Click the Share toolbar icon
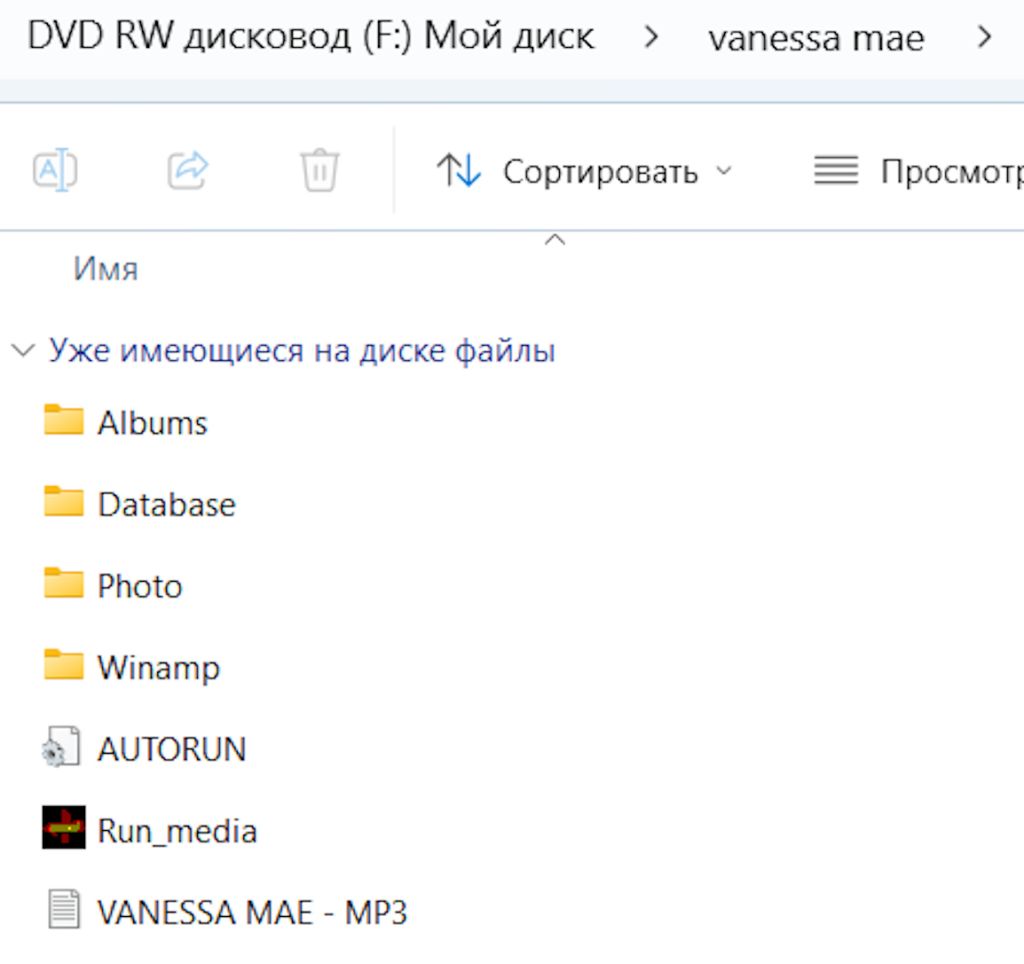This screenshot has width=1024, height=964. 188,170
